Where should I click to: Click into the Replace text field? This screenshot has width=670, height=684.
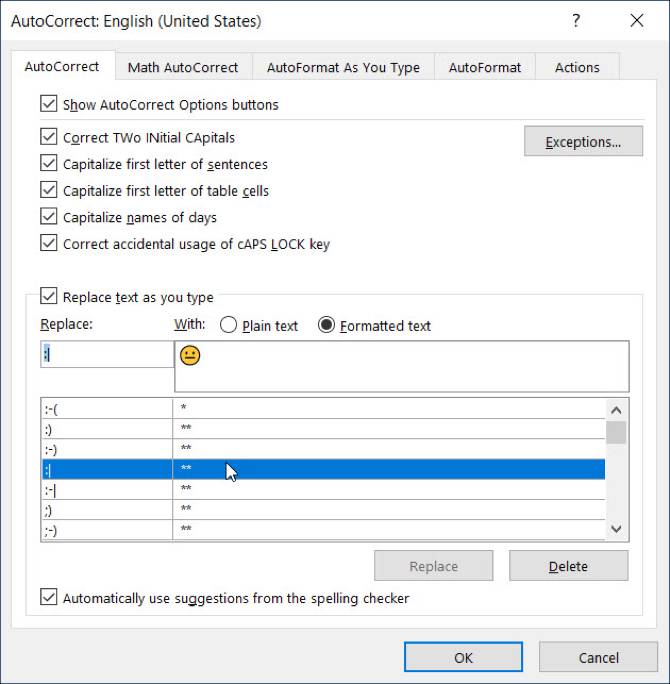[107, 354]
